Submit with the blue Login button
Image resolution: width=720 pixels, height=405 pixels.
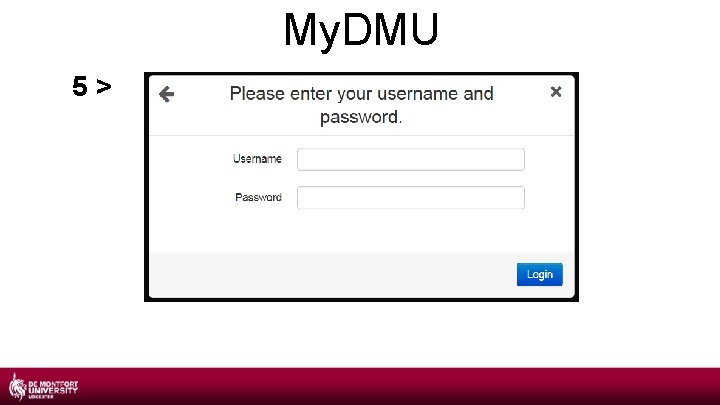[x=540, y=275]
